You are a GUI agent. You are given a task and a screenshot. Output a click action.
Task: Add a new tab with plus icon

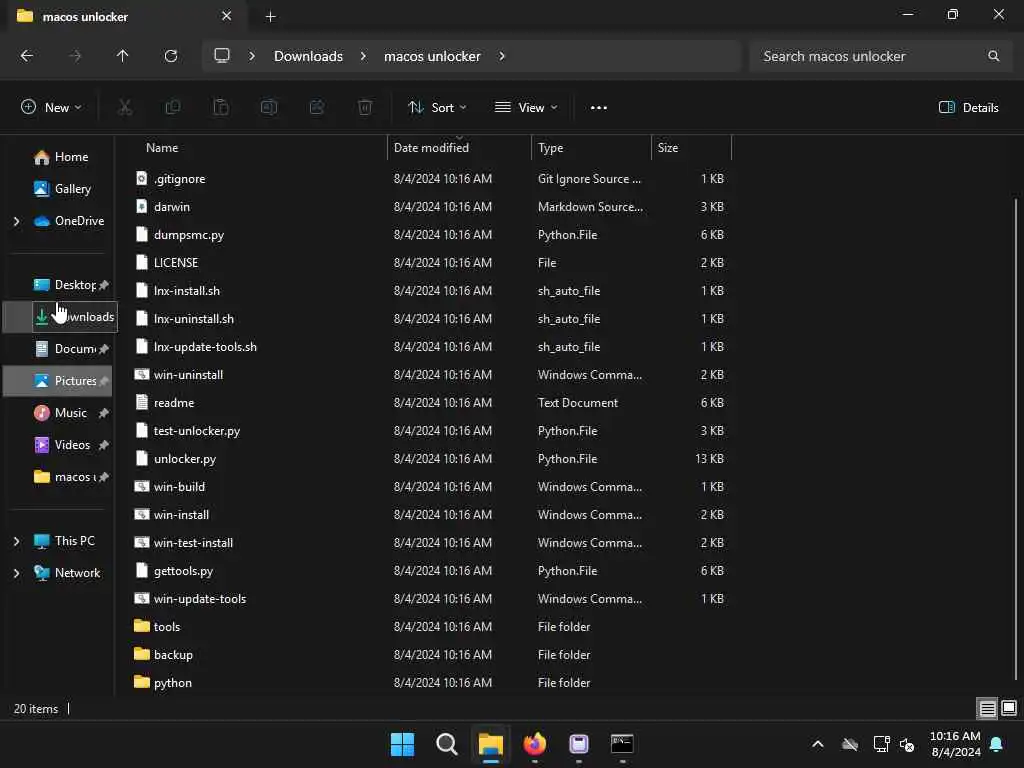(270, 16)
